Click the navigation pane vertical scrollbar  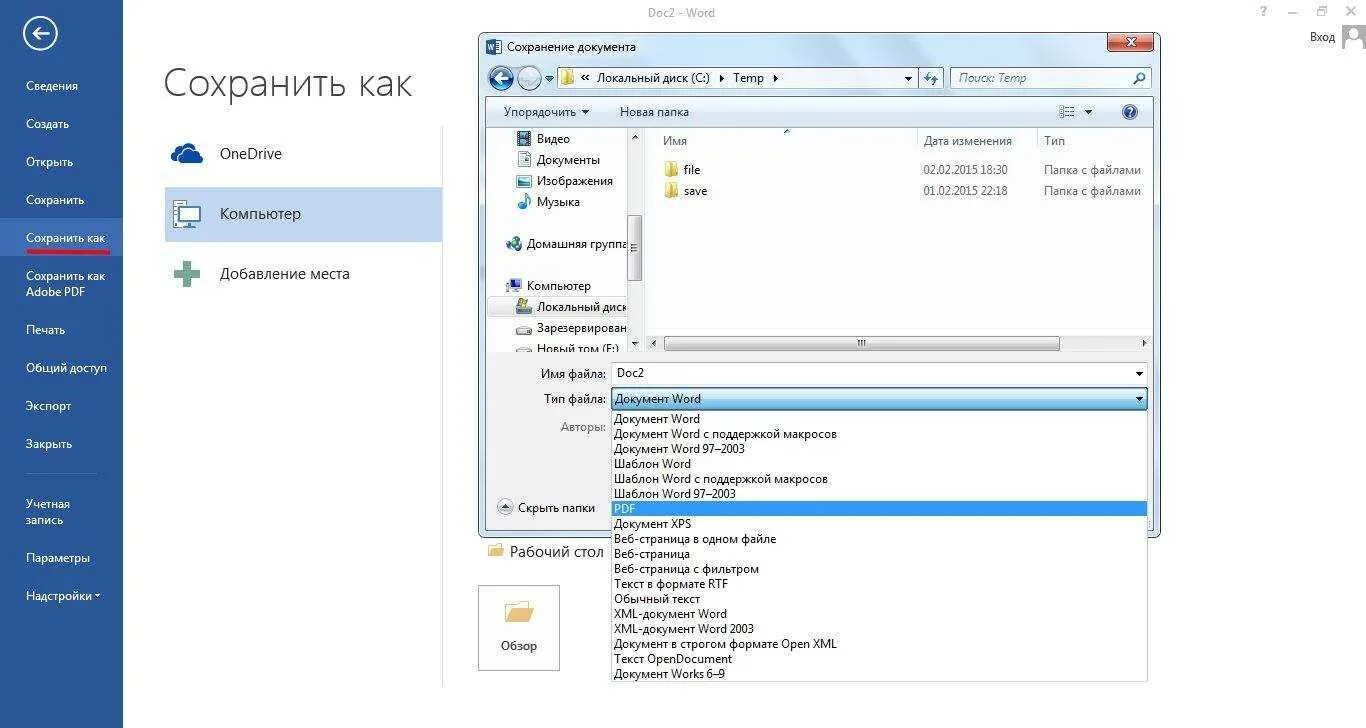634,247
